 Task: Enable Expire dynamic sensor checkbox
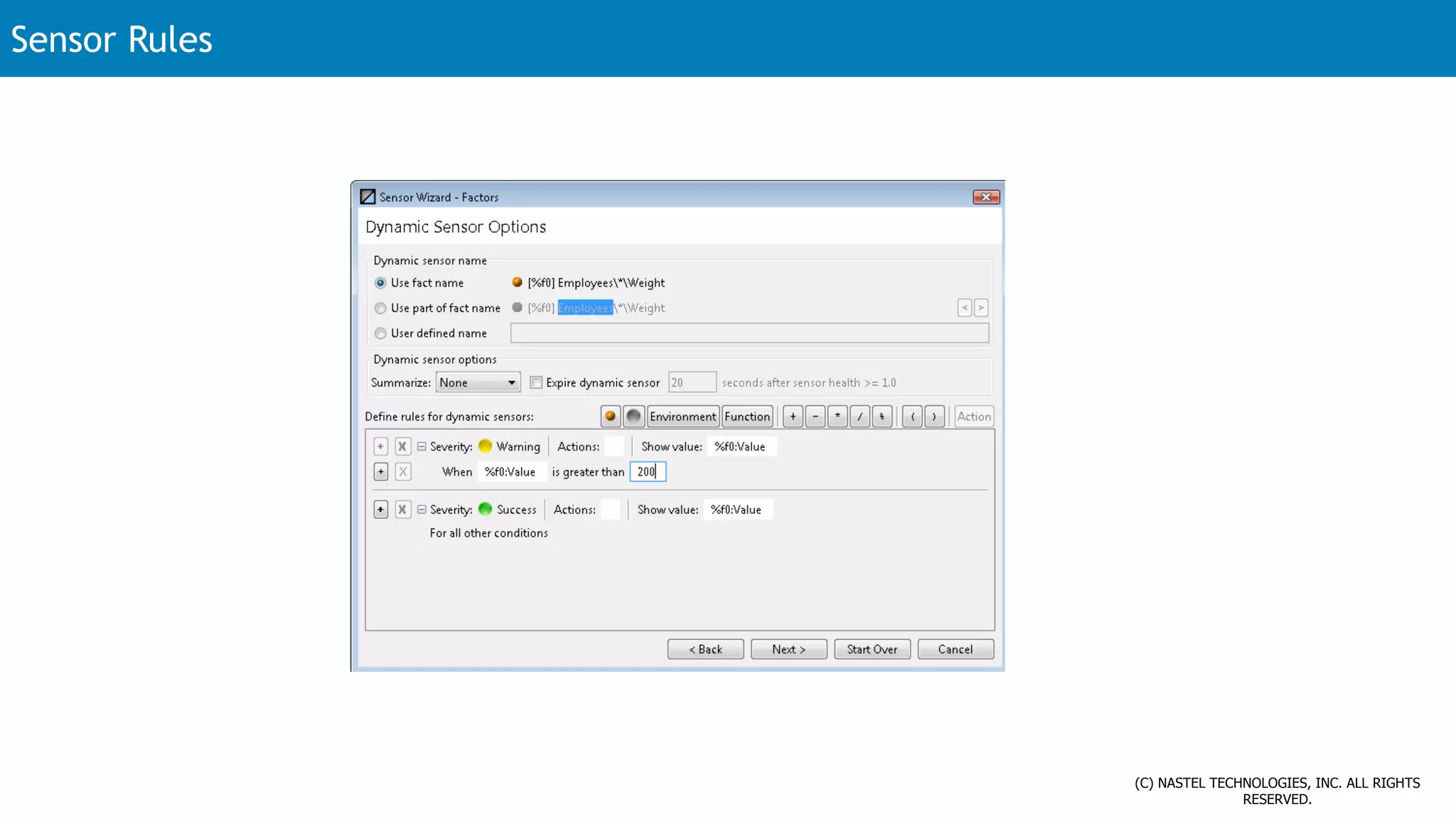[x=537, y=383]
